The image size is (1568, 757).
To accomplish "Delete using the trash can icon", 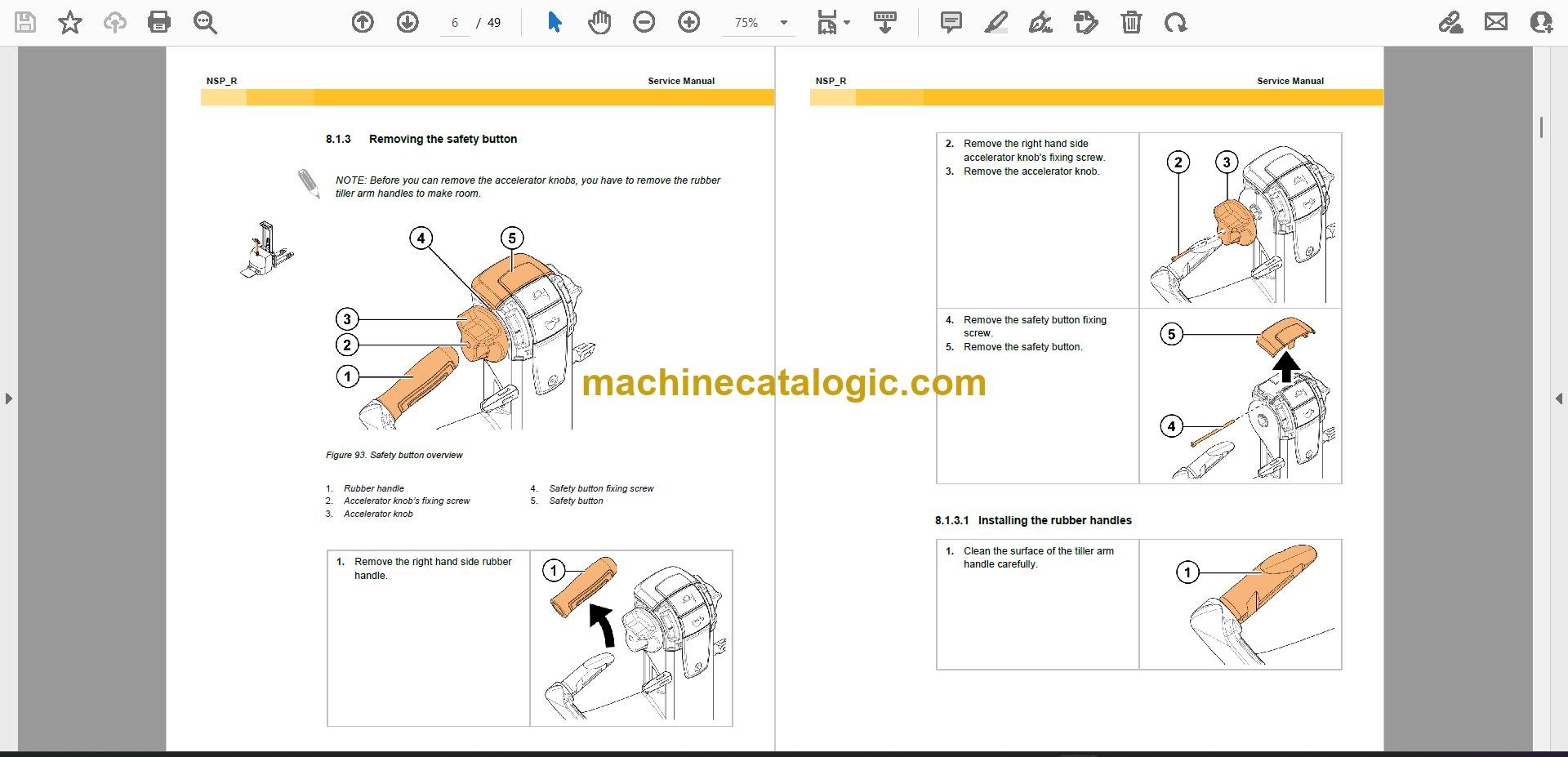I will (1131, 22).
